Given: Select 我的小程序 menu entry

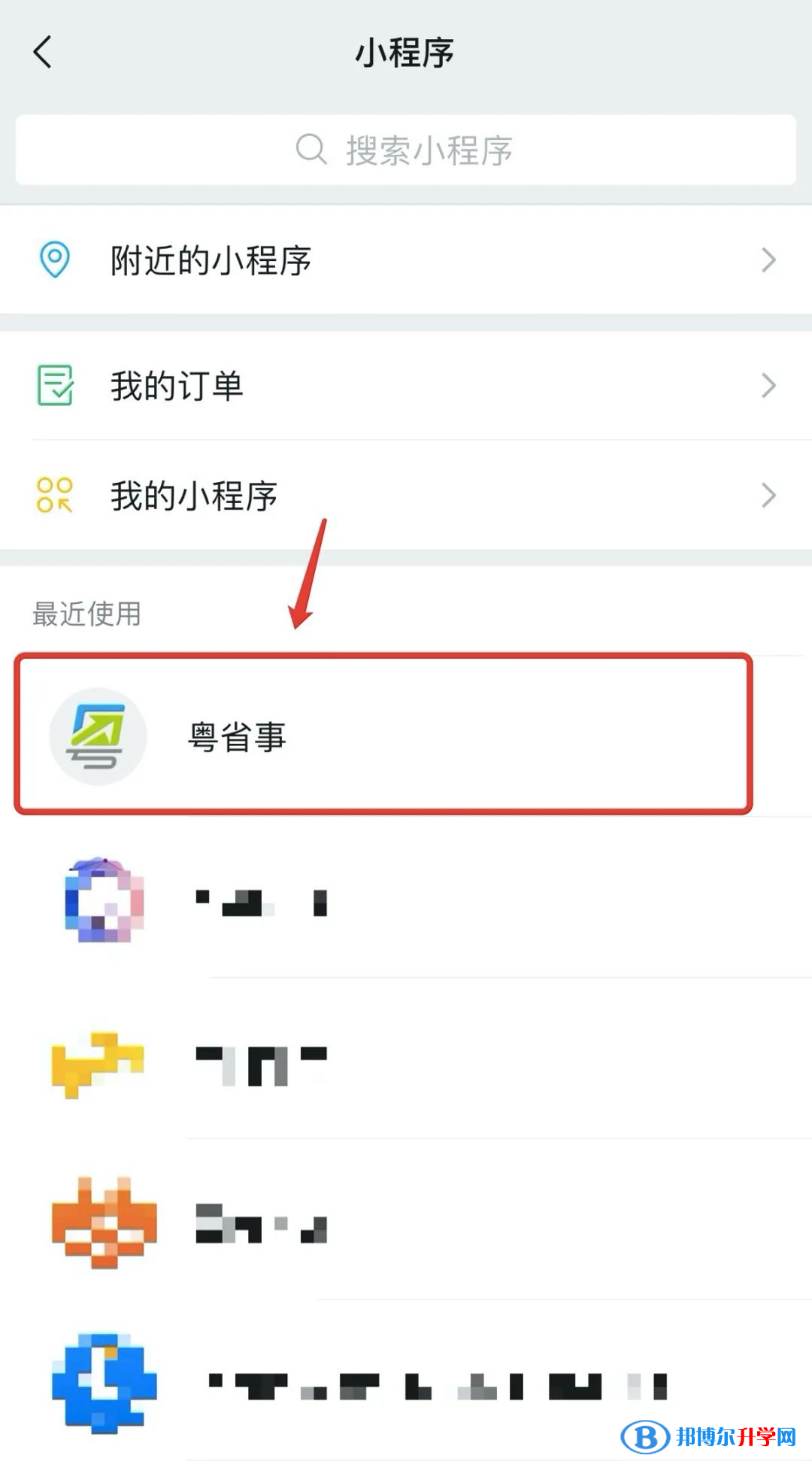Looking at the screenshot, I should click(406, 496).
